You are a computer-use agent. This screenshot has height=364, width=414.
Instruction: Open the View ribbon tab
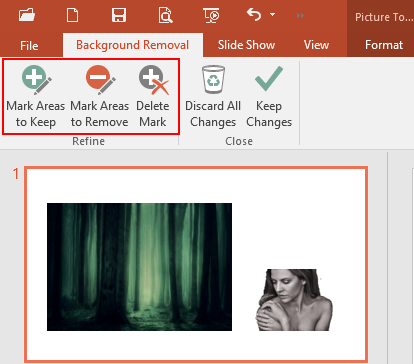click(316, 45)
